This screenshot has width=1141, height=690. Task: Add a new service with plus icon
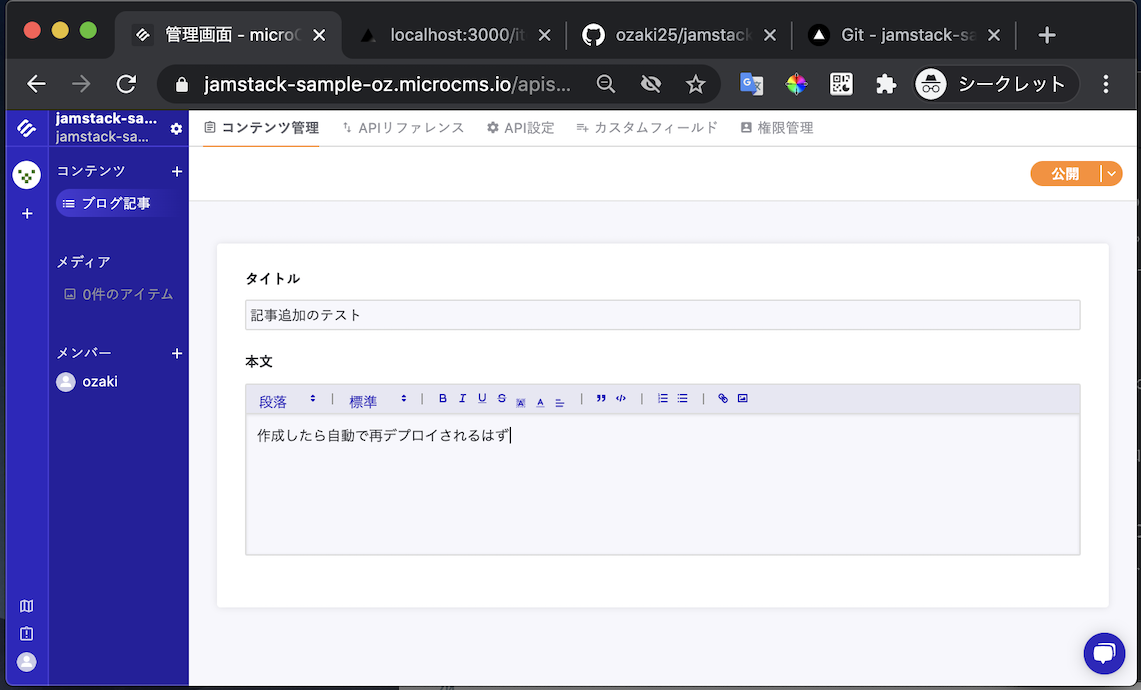[27, 214]
